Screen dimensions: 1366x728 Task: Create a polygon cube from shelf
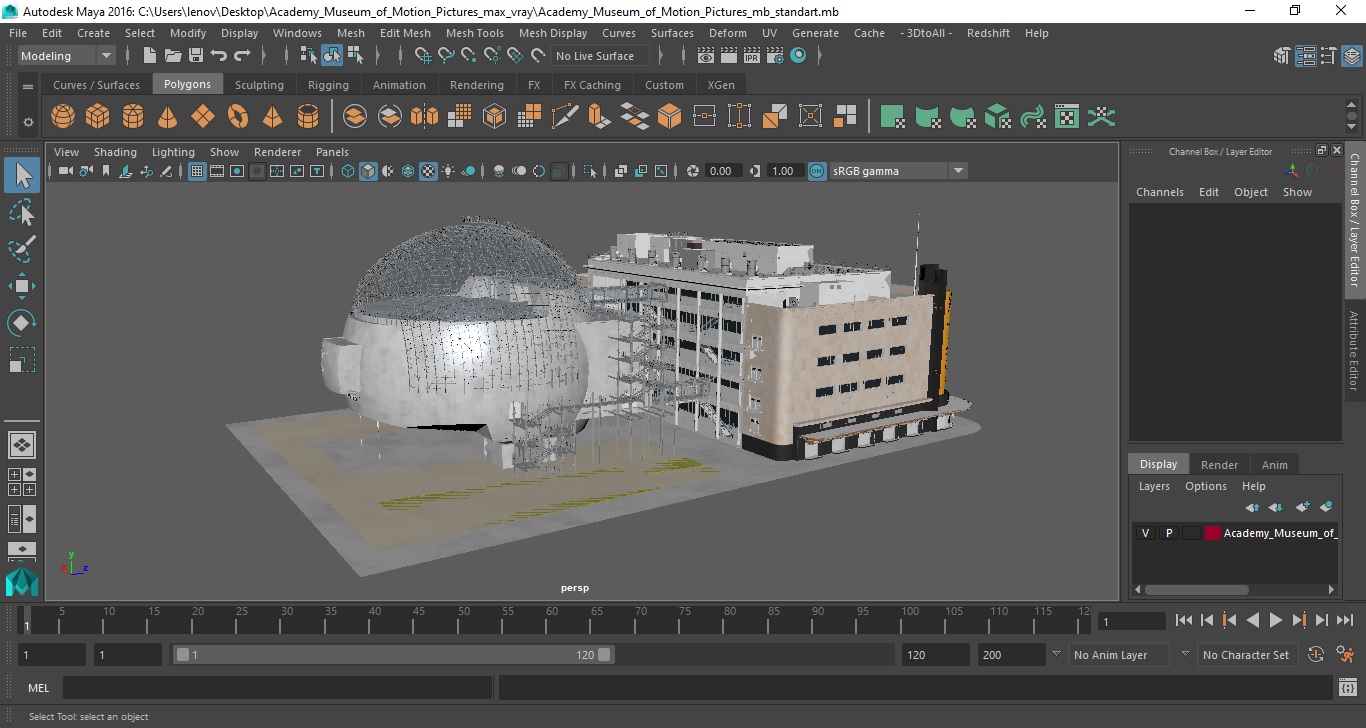pos(98,117)
